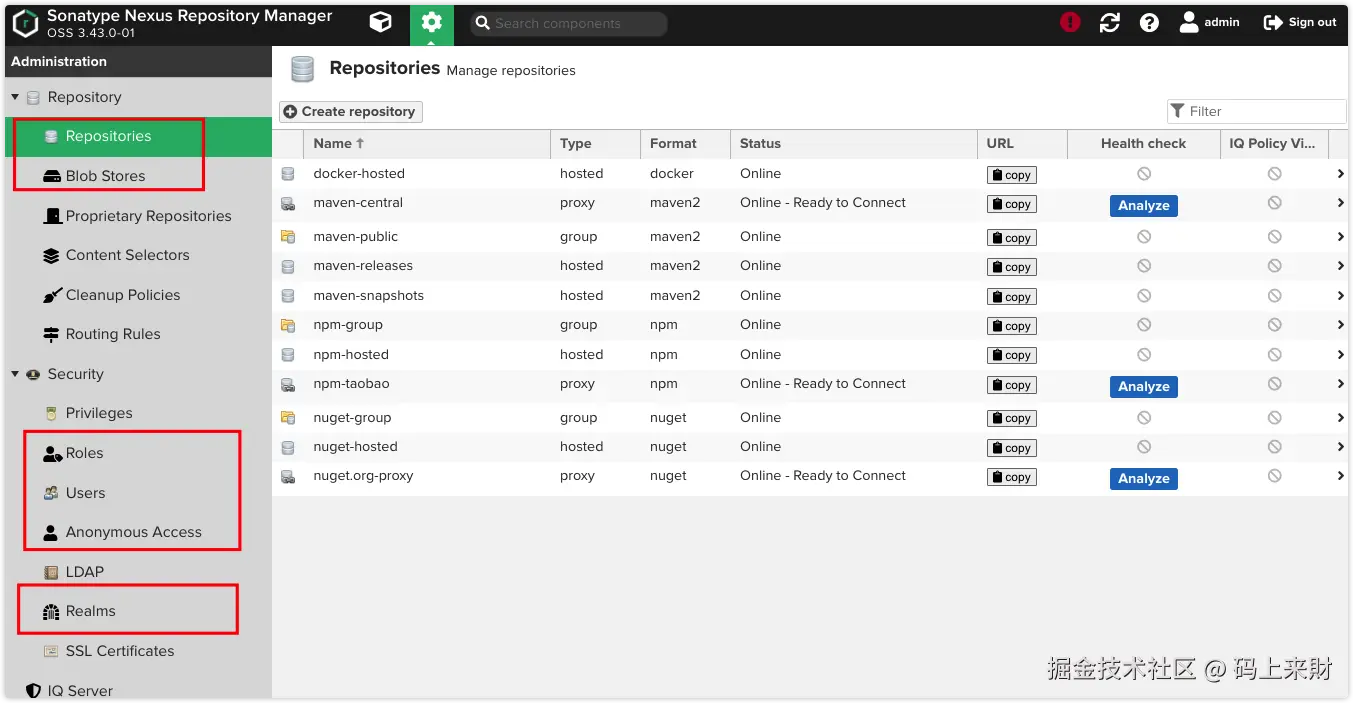Open SSL Certificates in sidebar
The image size is (1353, 703).
[120, 651]
